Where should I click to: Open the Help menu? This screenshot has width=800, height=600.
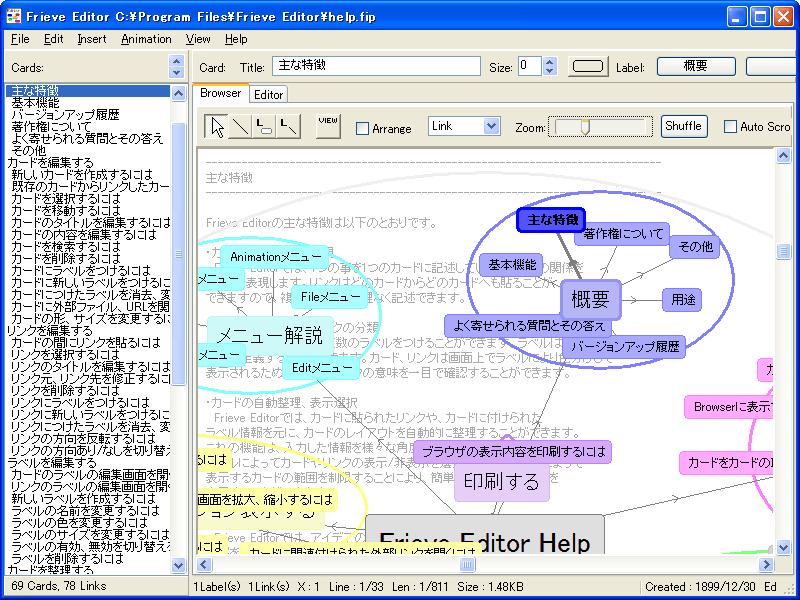(x=236, y=39)
